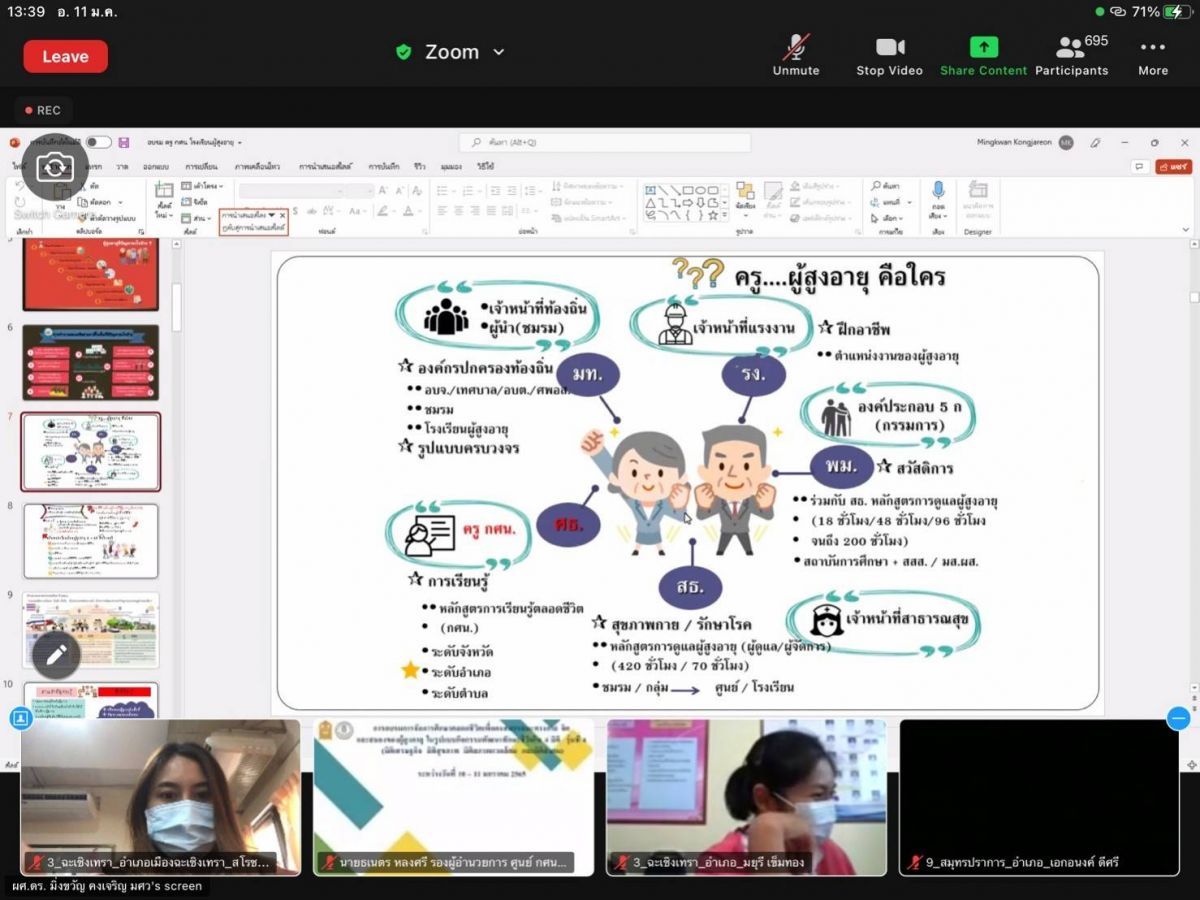Open the การเปลี่ยน (Transitions) ribbon tab
The height and width of the screenshot is (900, 1200).
(202, 166)
